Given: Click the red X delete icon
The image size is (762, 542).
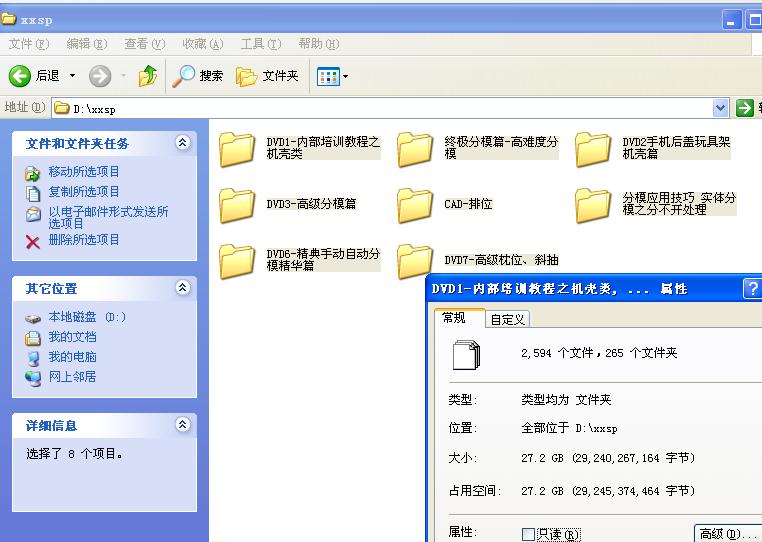Looking at the screenshot, I should point(33,242).
